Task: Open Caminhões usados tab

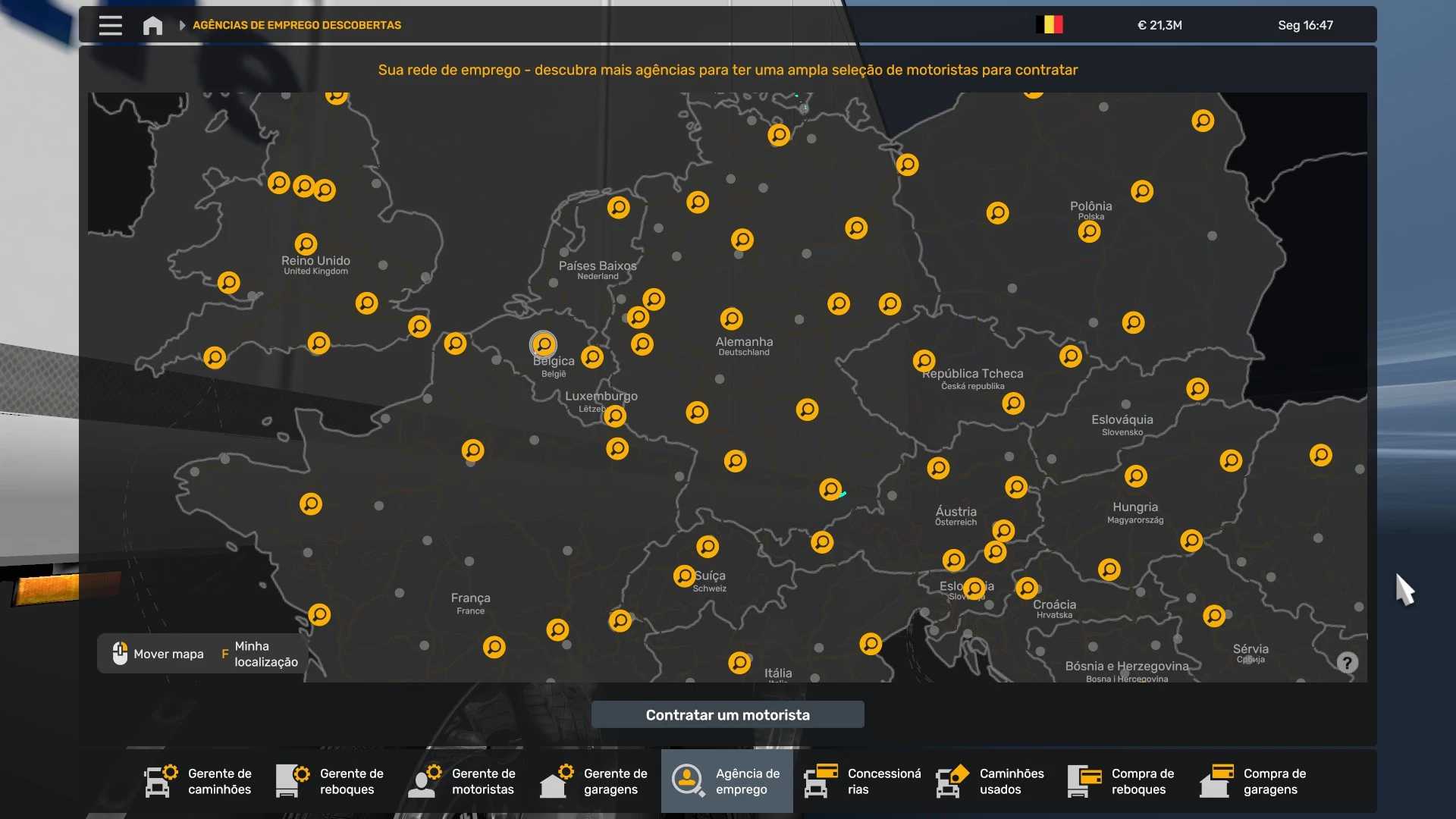Action: click(x=990, y=781)
